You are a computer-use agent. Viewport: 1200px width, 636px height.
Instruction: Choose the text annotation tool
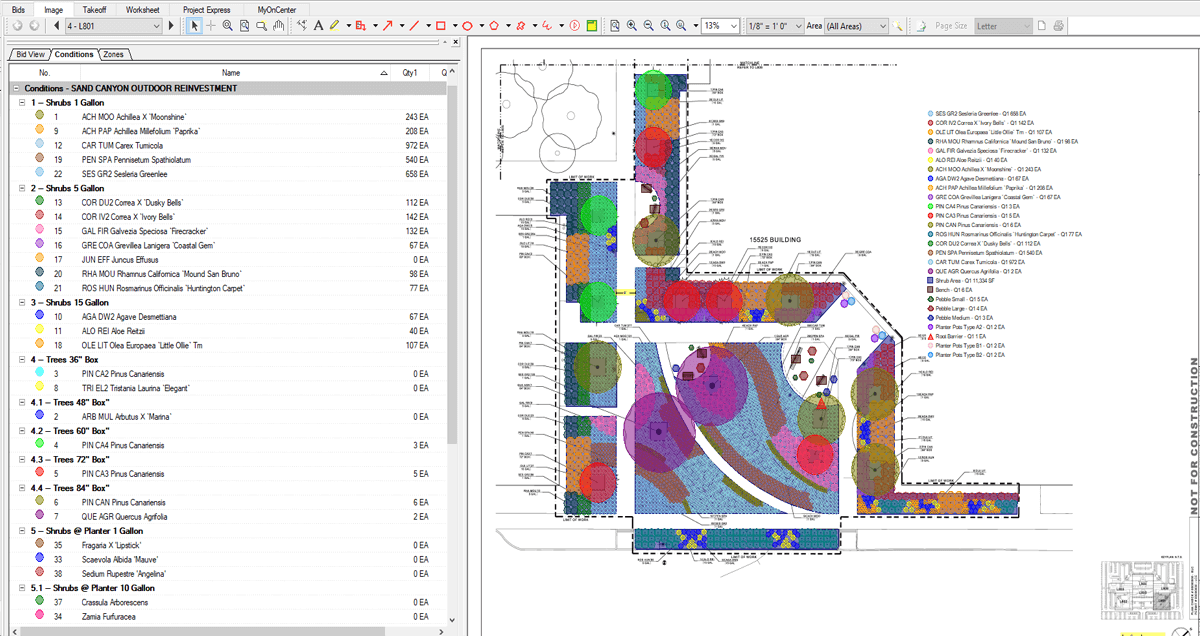coord(316,25)
